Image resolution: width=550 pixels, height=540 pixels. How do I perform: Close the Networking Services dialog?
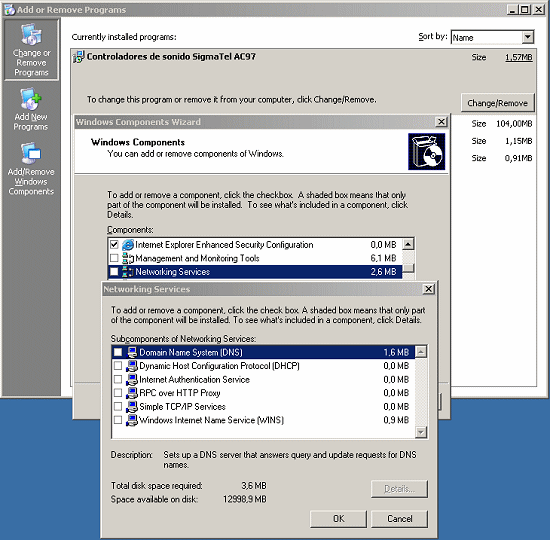[x=428, y=289]
